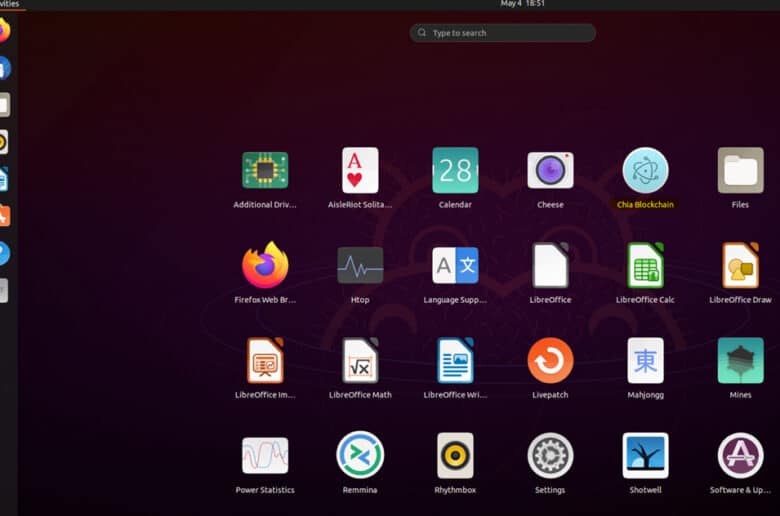Image resolution: width=780 pixels, height=516 pixels.
Task: Launch Remmina remote desktop client
Action: click(x=360, y=455)
